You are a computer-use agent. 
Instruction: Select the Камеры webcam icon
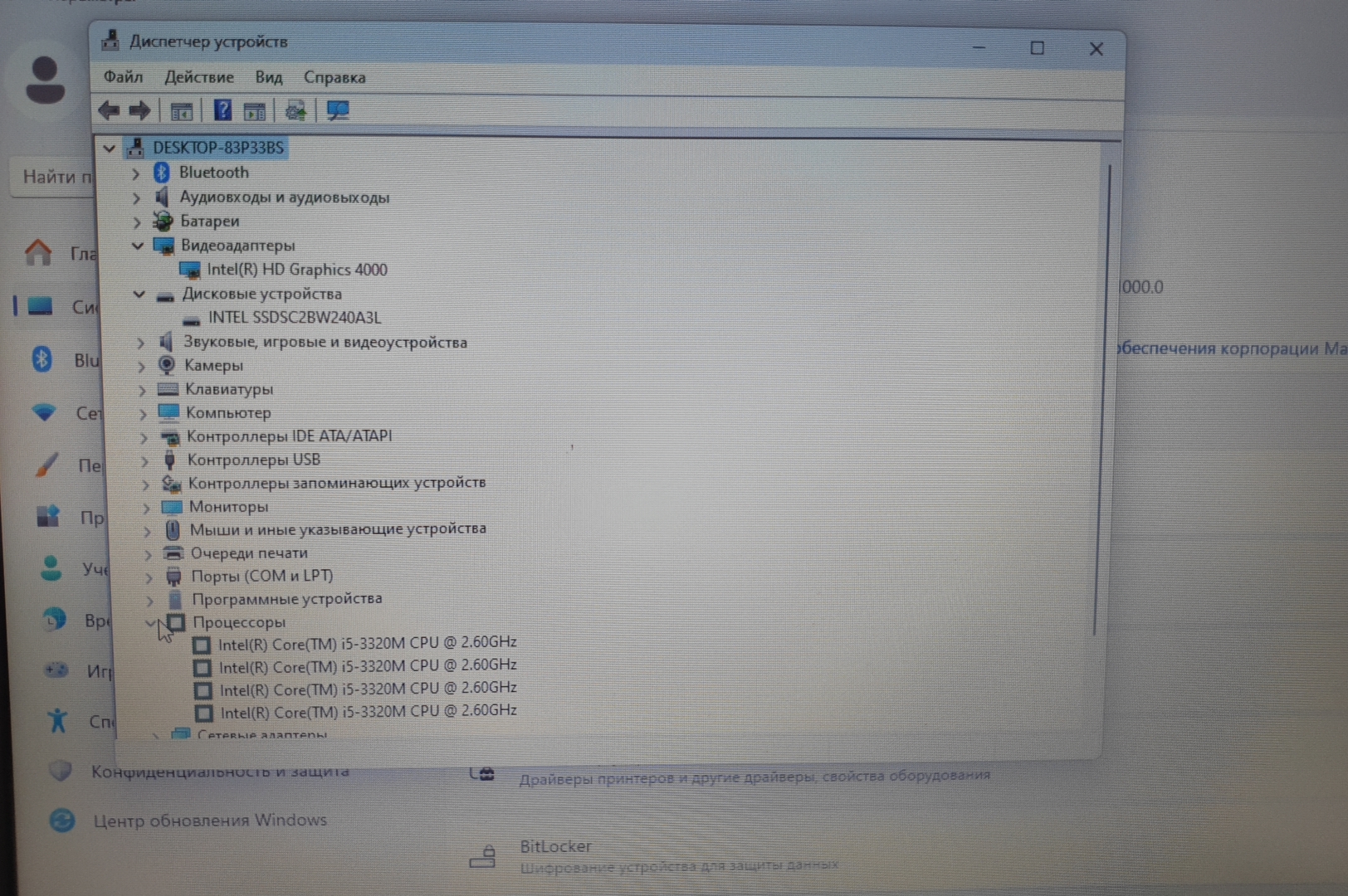click(167, 365)
